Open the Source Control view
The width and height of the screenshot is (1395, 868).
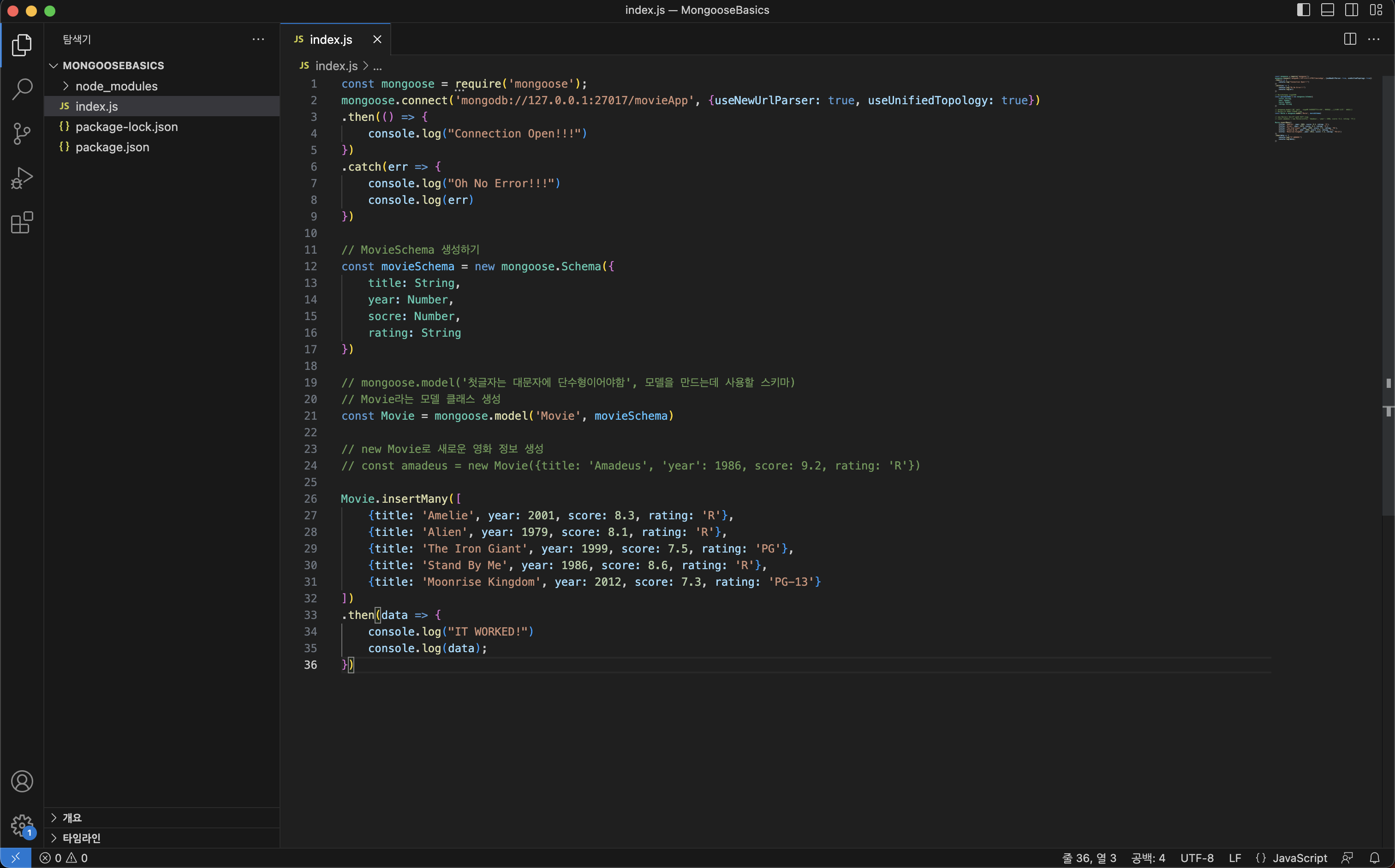(x=22, y=133)
